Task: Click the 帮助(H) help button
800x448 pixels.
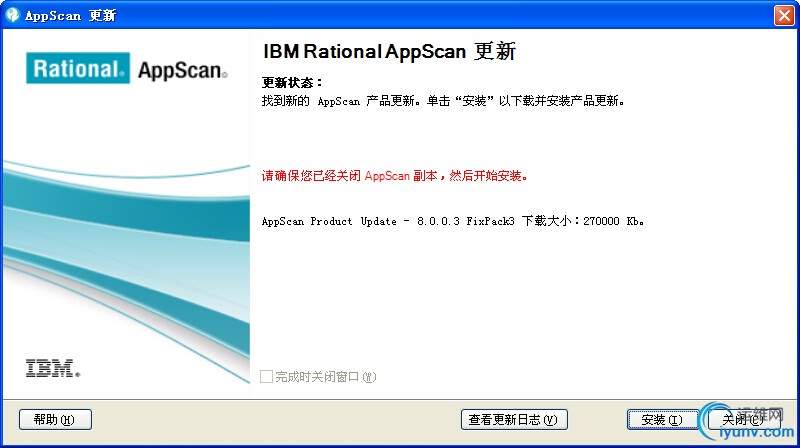Action: click(x=55, y=419)
